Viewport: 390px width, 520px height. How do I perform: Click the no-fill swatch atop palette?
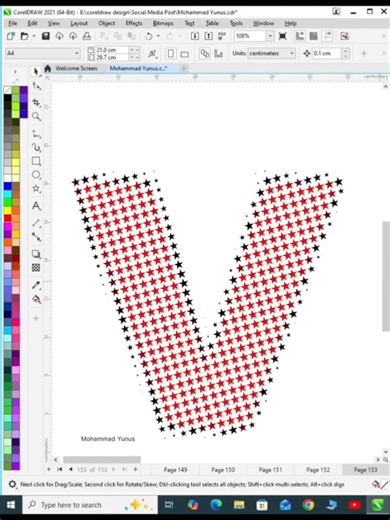coord(8,90)
